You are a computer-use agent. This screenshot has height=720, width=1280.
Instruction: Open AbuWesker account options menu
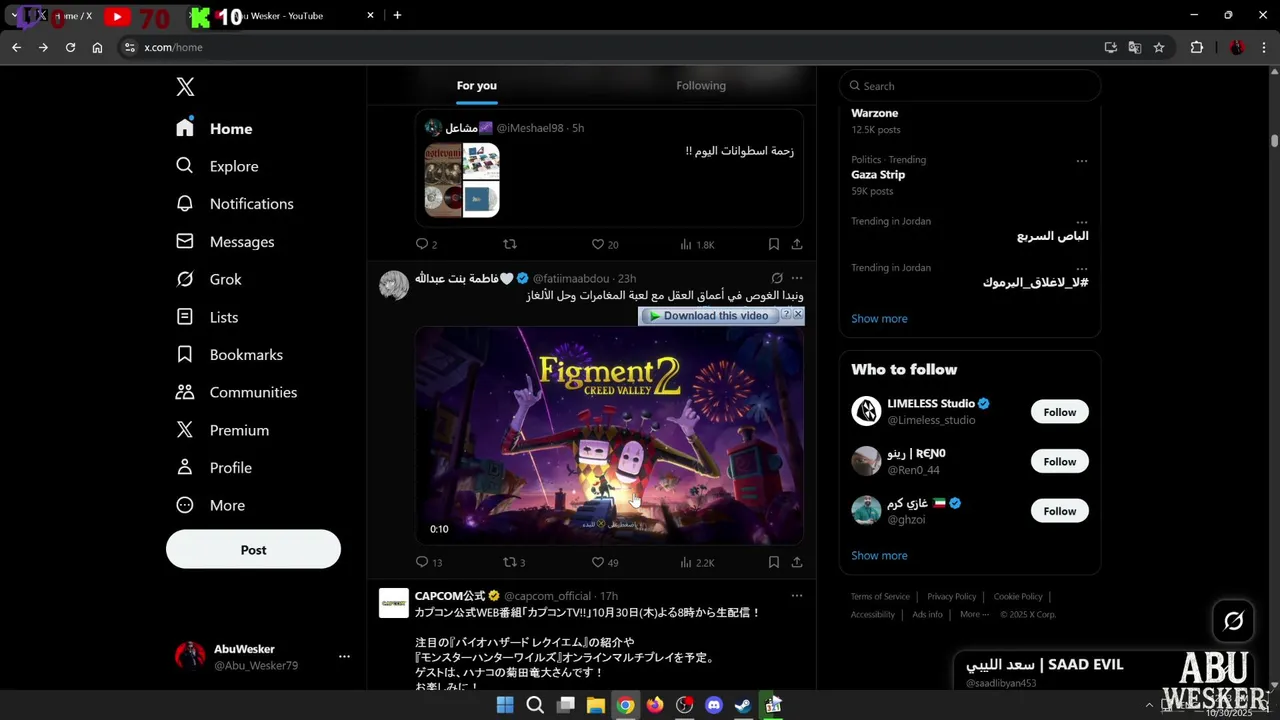344,657
